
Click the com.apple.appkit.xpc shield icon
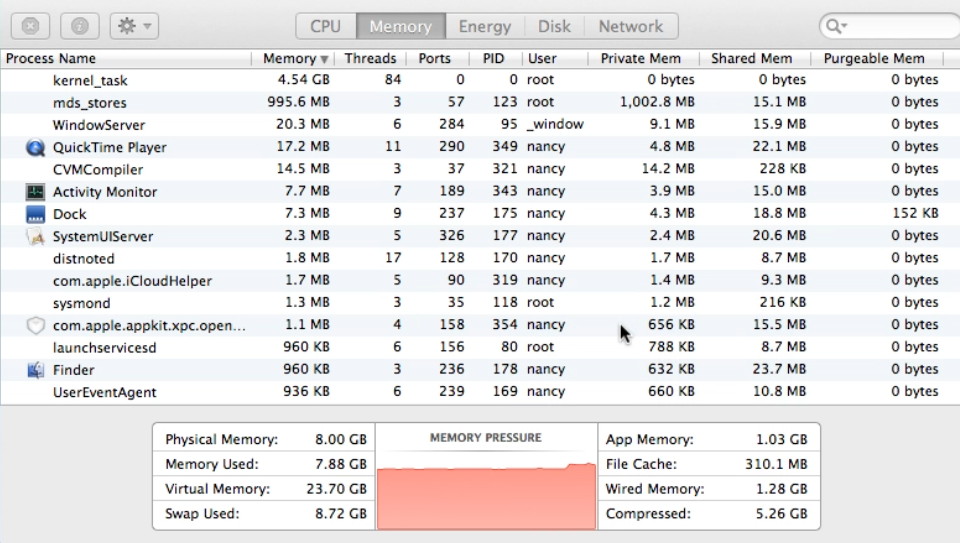tap(36, 325)
